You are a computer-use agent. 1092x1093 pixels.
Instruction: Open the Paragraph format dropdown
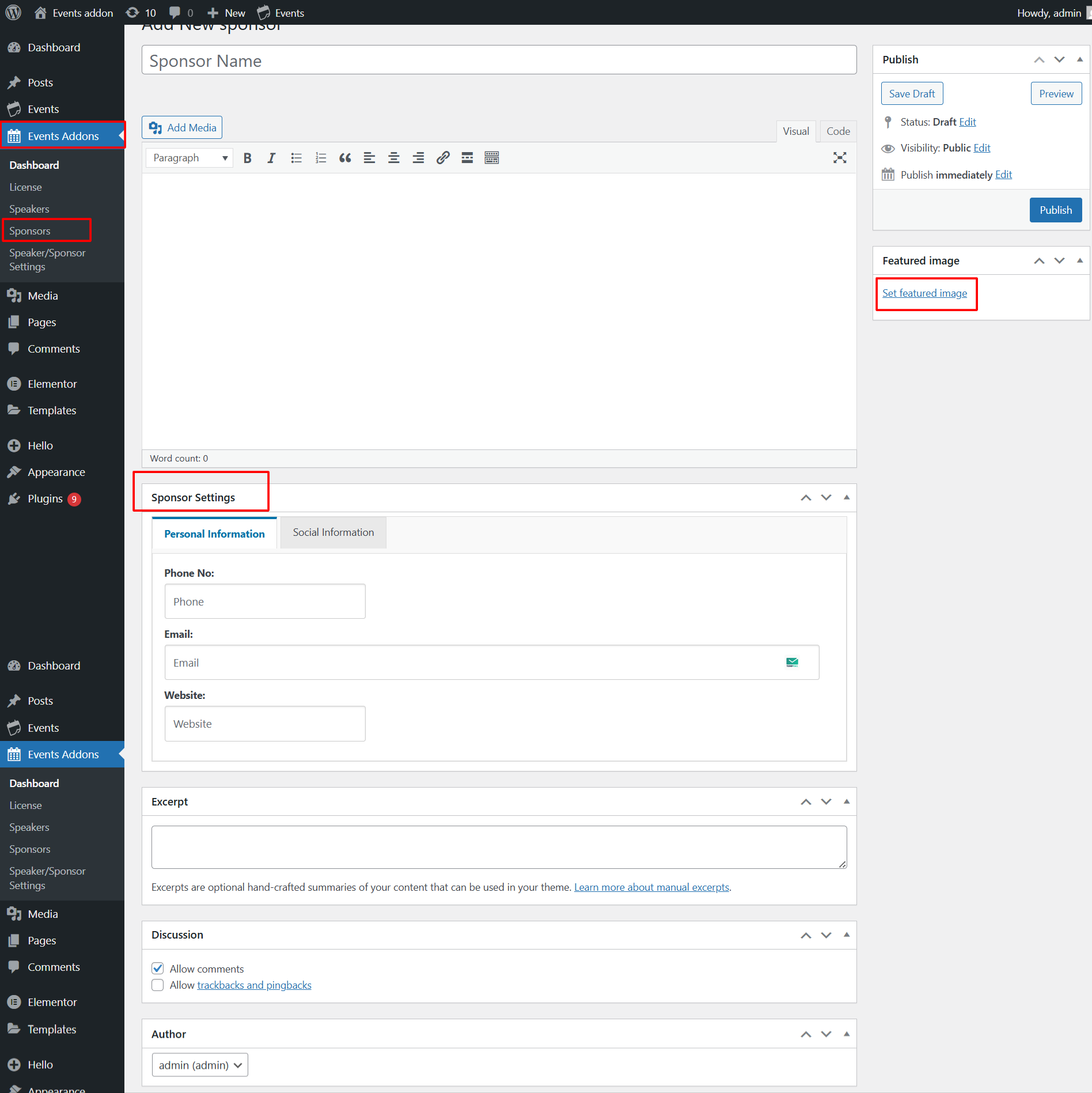(x=189, y=158)
